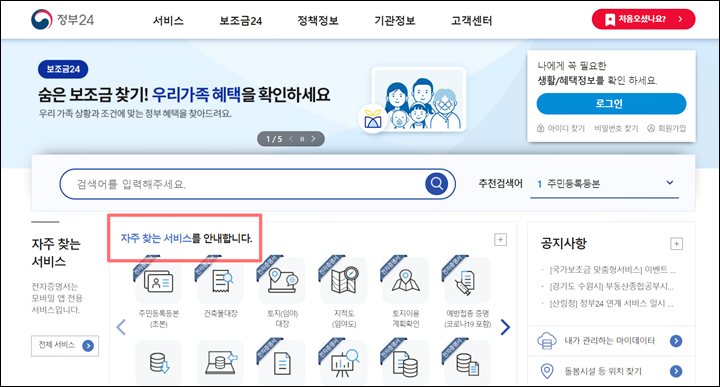Open the 주민등록등본(초본) service icon
Viewport: 720px width, 387px height.
coord(158,280)
